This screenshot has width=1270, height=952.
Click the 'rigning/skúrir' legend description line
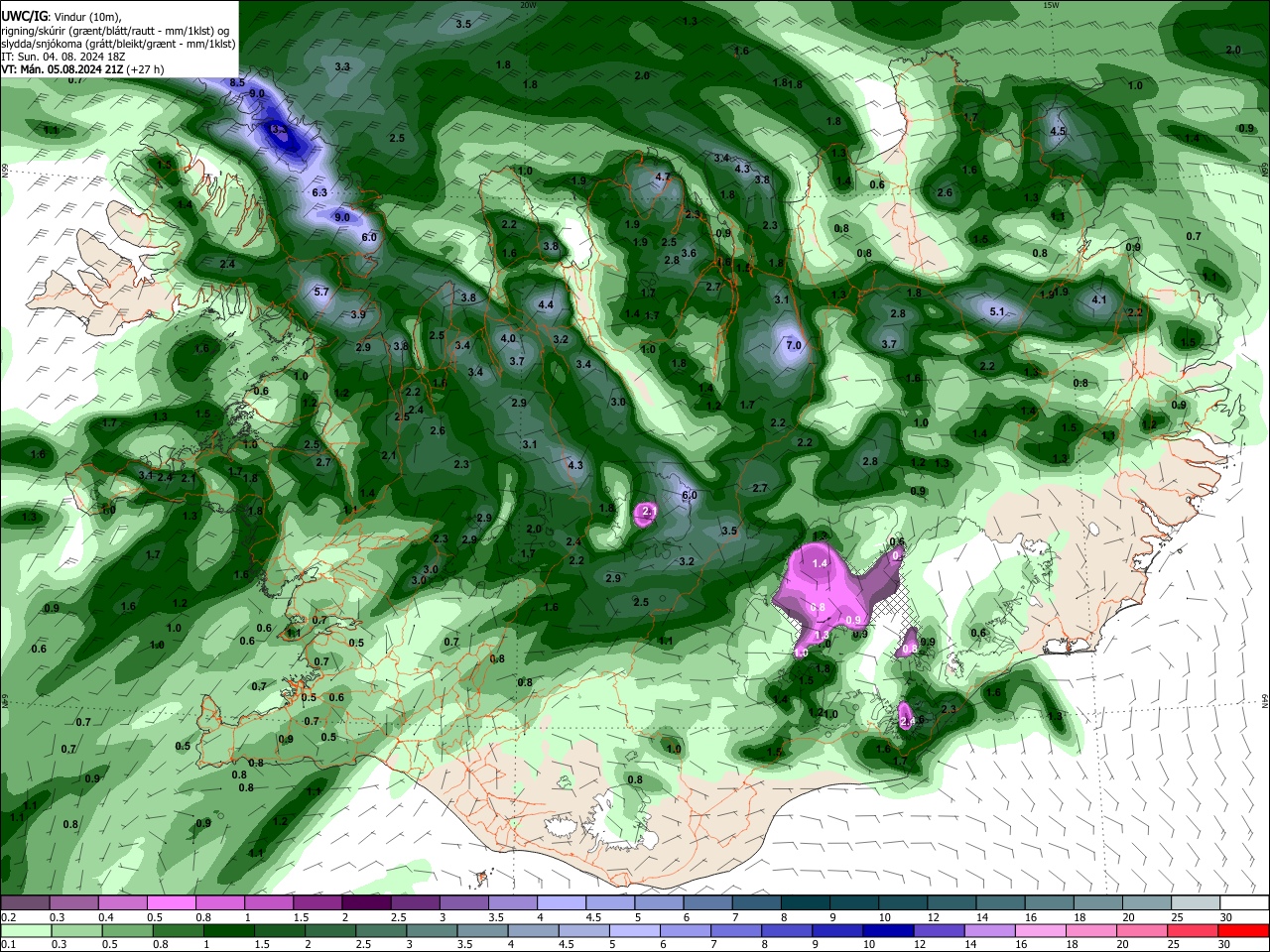[x=117, y=31]
